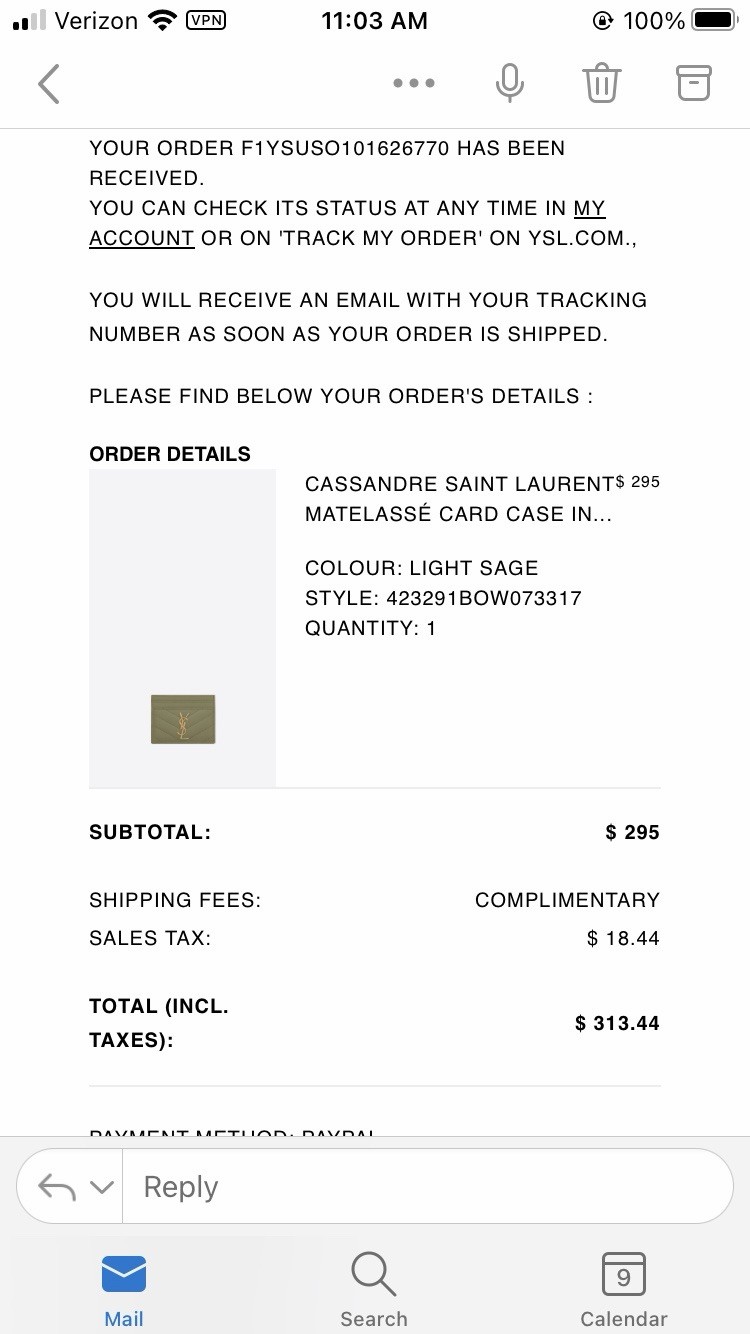Screen dimensions: 750x1334
Task: Tap the Cassandre Saint Laurent product title
Action: [x=459, y=499]
